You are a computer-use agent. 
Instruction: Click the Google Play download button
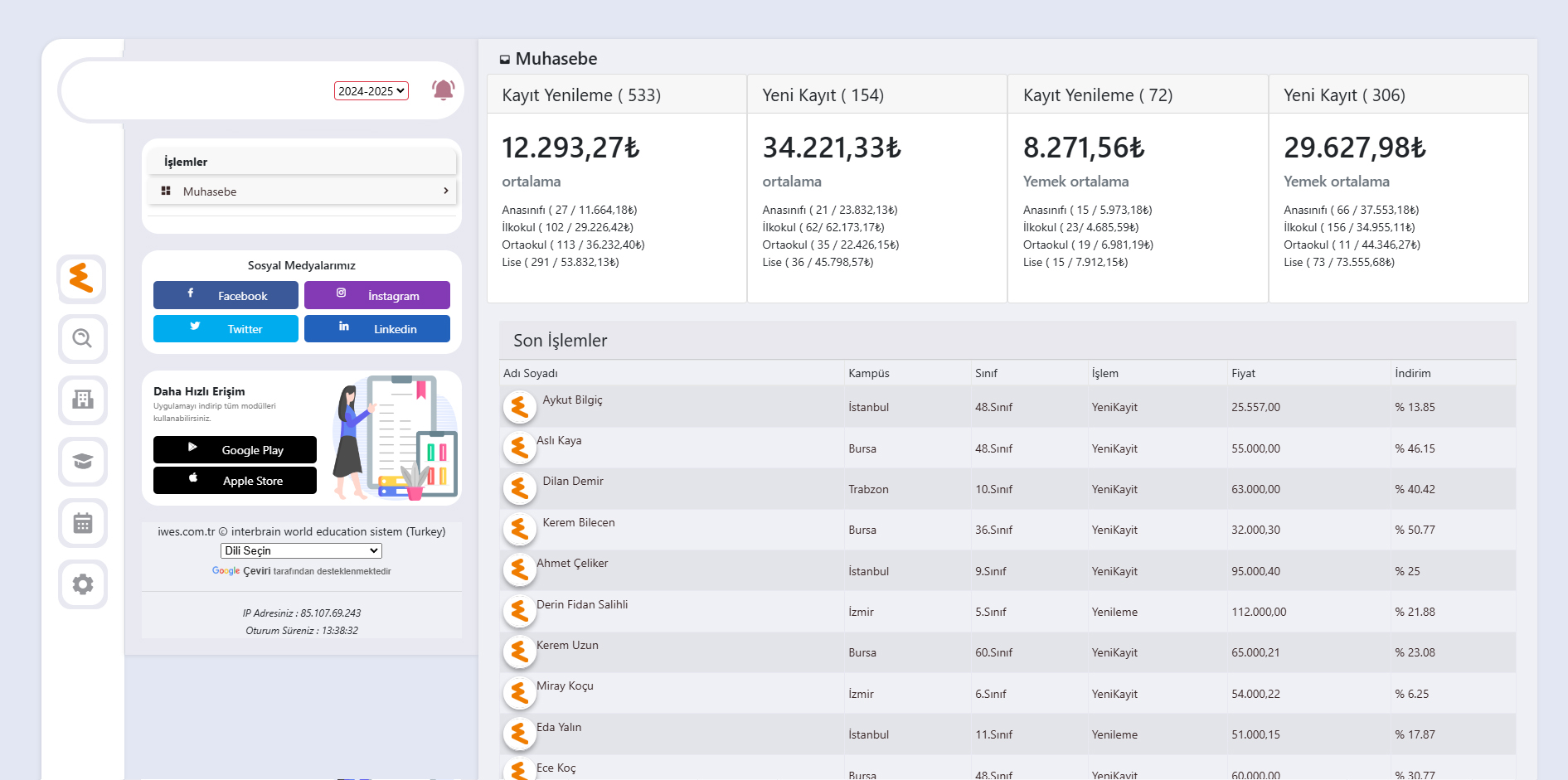point(235,449)
